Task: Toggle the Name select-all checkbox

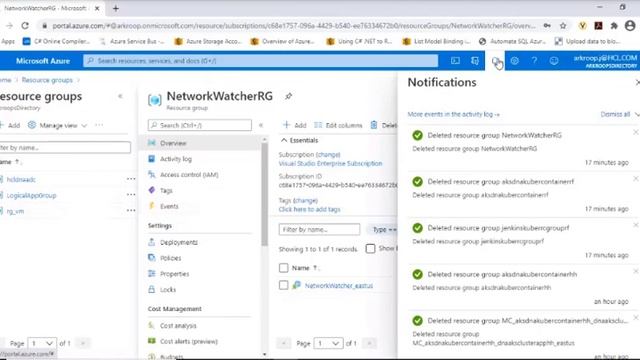Action: pyautogui.click(x=283, y=268)
